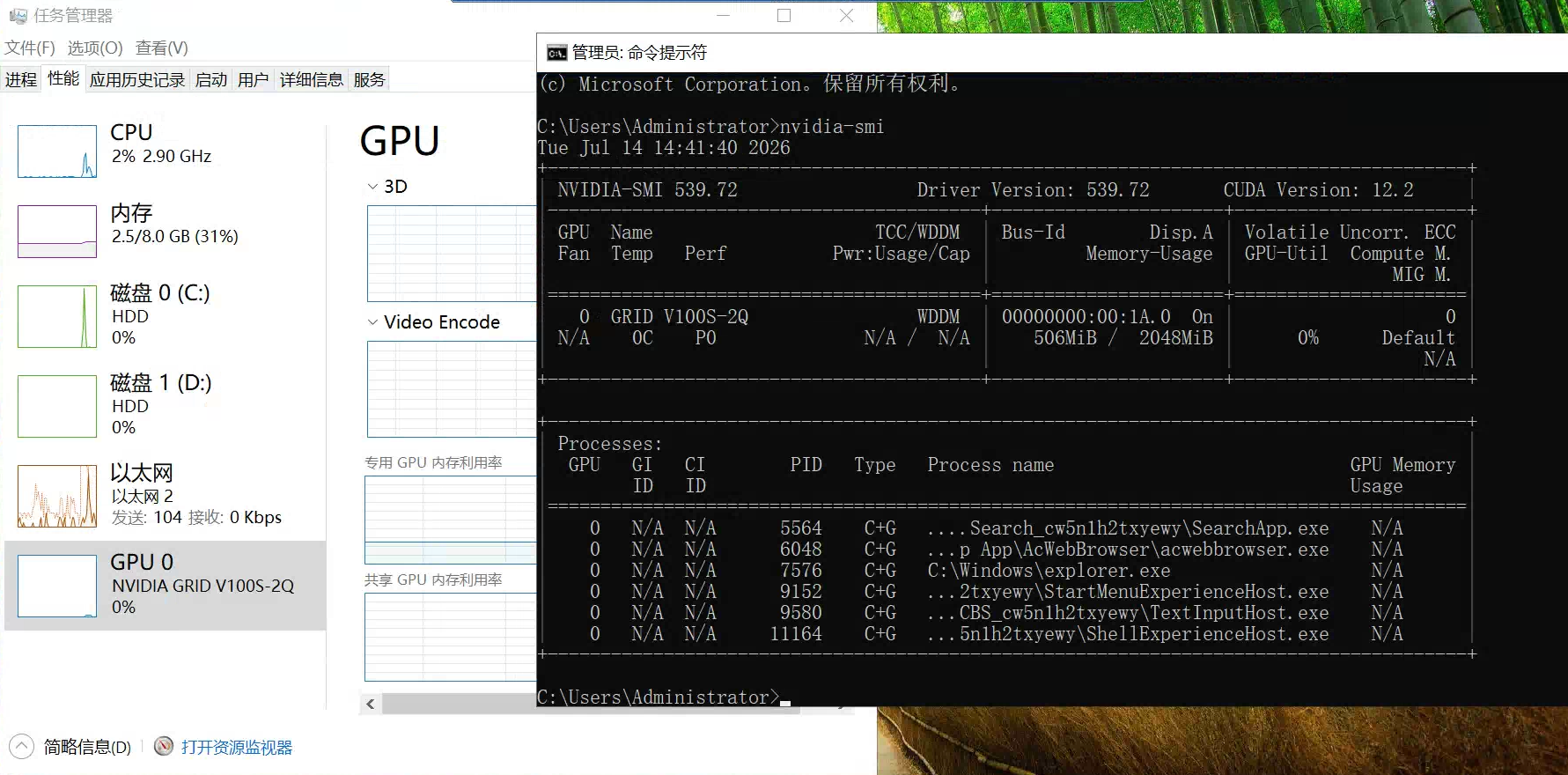Click the TextInputHost.exe process row
Image resolution: width=1568 pixels, height=775 pixels.
tap(998, 613)
